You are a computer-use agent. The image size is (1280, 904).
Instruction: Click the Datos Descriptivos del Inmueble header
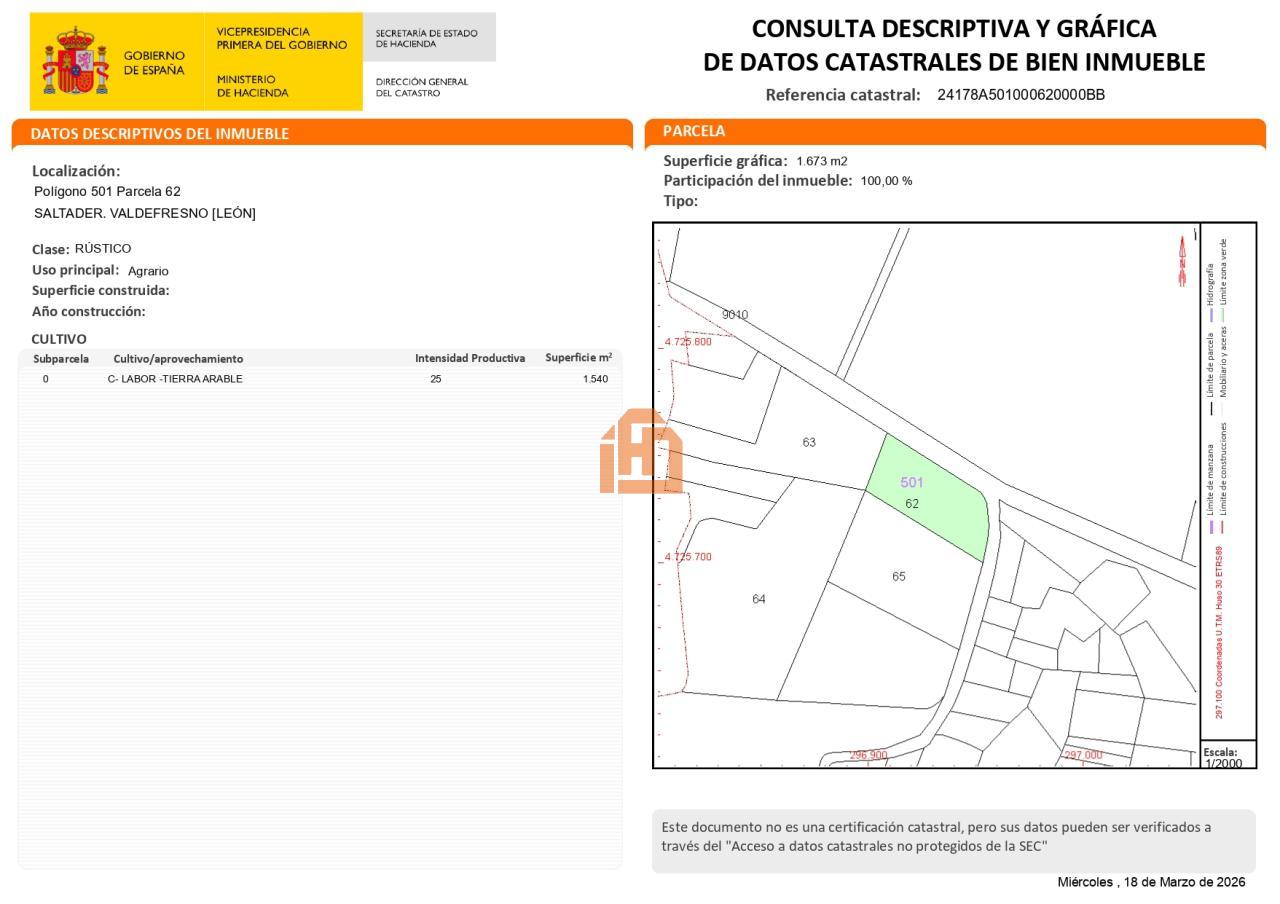[x=160, y=133]
